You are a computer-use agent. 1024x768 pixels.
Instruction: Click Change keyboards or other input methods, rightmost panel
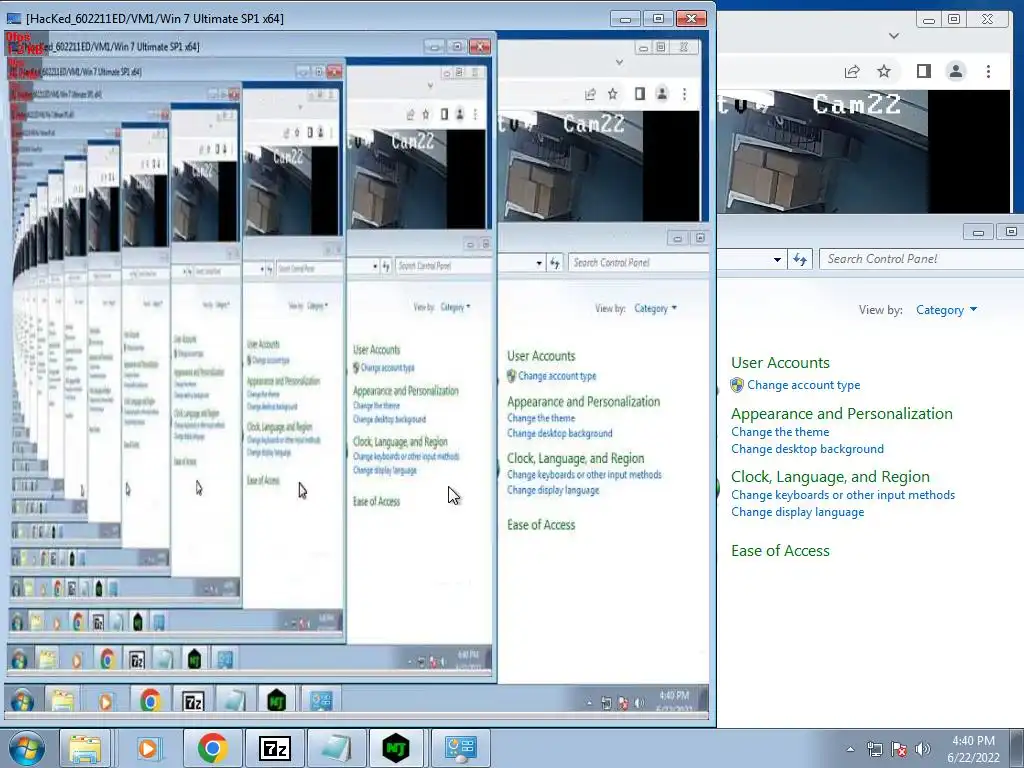(x=843, y=495)
